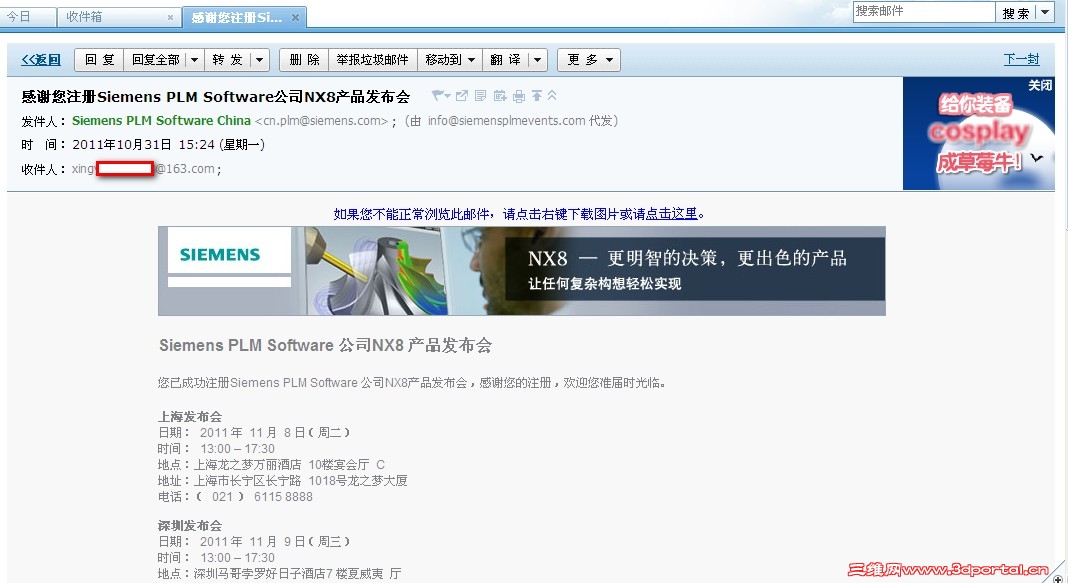
Task: Click the 转发 button
Action: (227, 60)
